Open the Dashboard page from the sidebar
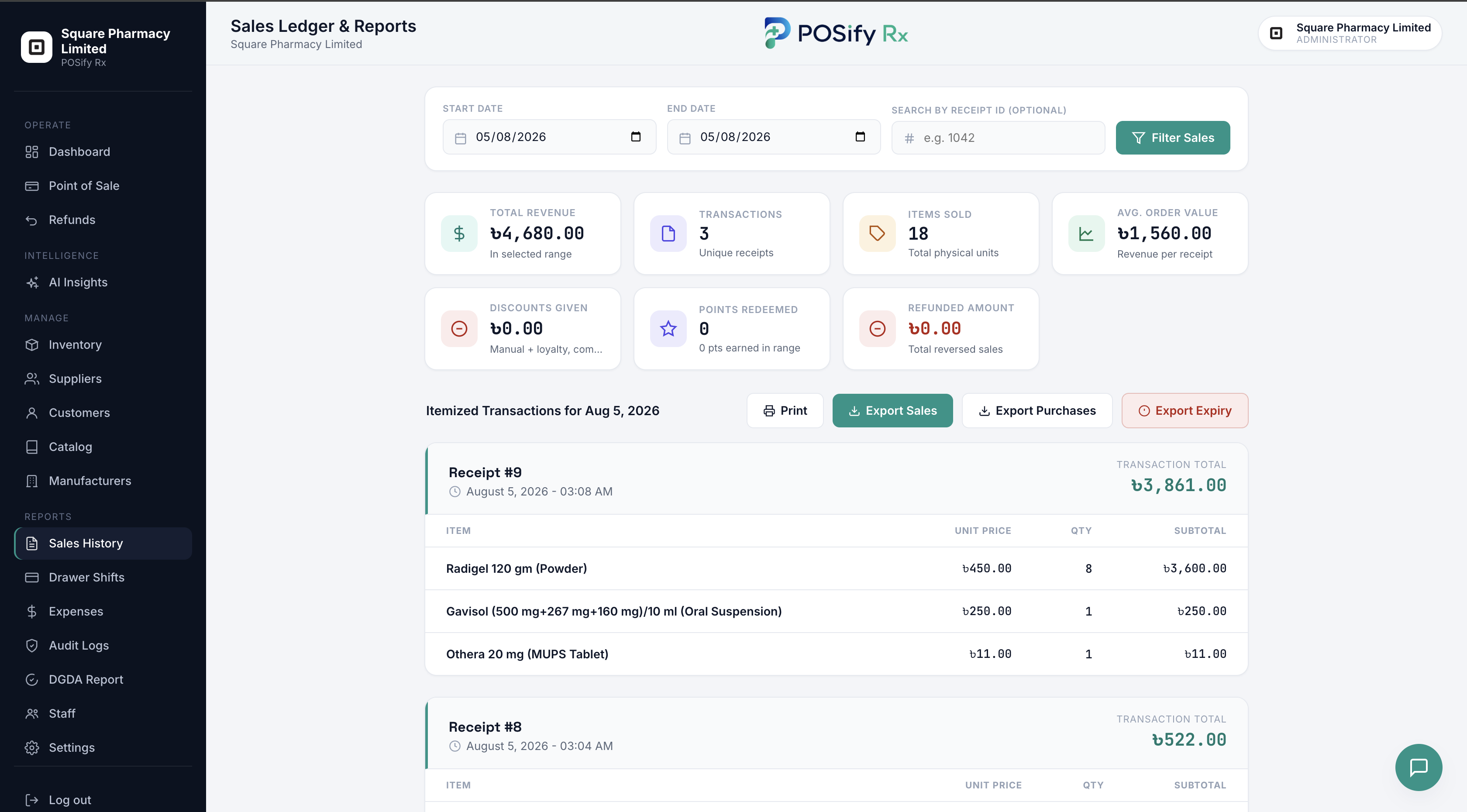Screen dimensions: 1467x812 click(x=103, y=151)
